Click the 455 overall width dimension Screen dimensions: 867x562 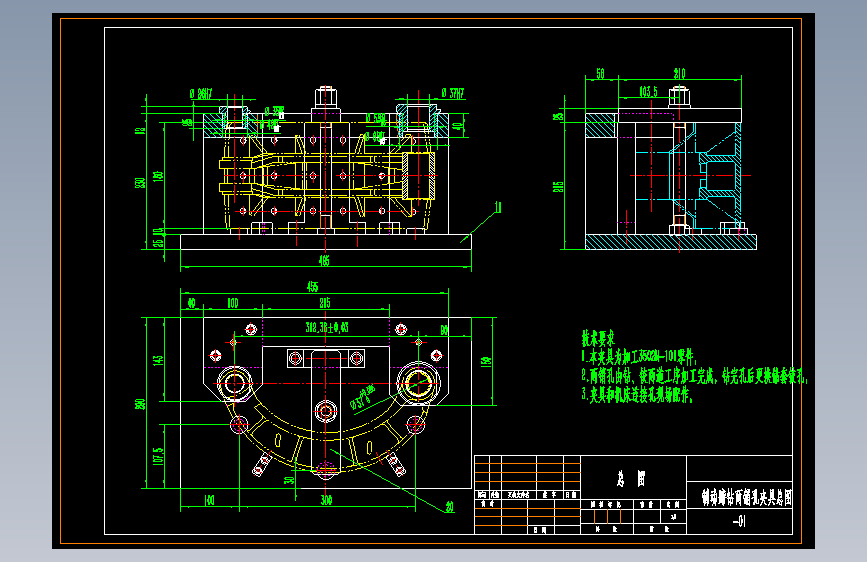pyautogui.click(x=312, y=287)
